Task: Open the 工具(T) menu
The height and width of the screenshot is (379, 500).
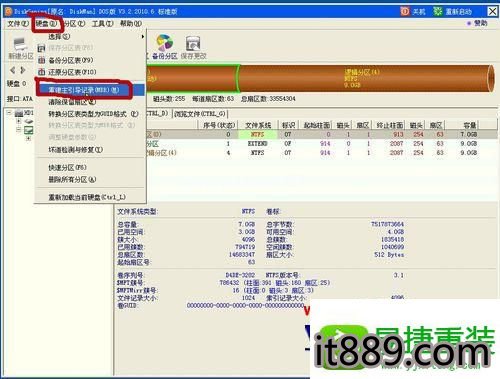Action: (103, 23)
